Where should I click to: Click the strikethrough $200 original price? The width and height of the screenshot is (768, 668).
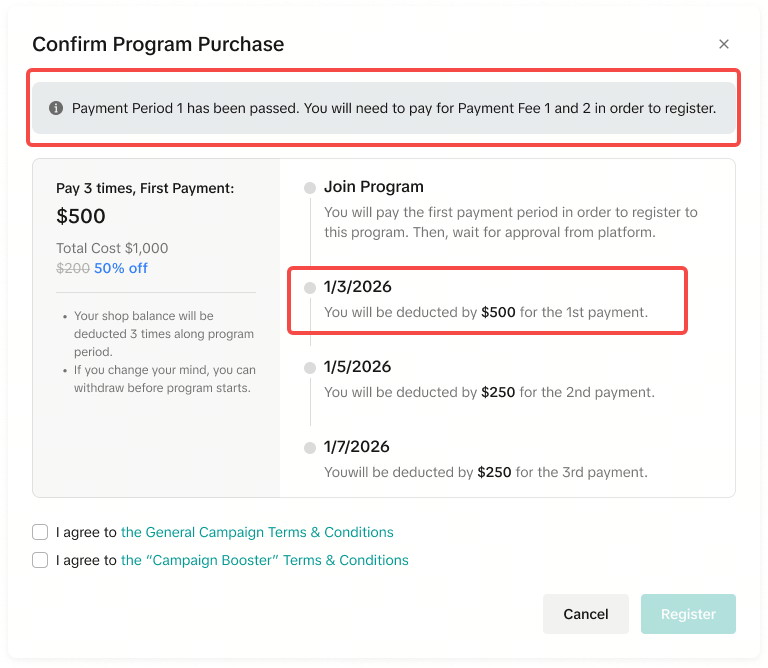tap(73, 268)
